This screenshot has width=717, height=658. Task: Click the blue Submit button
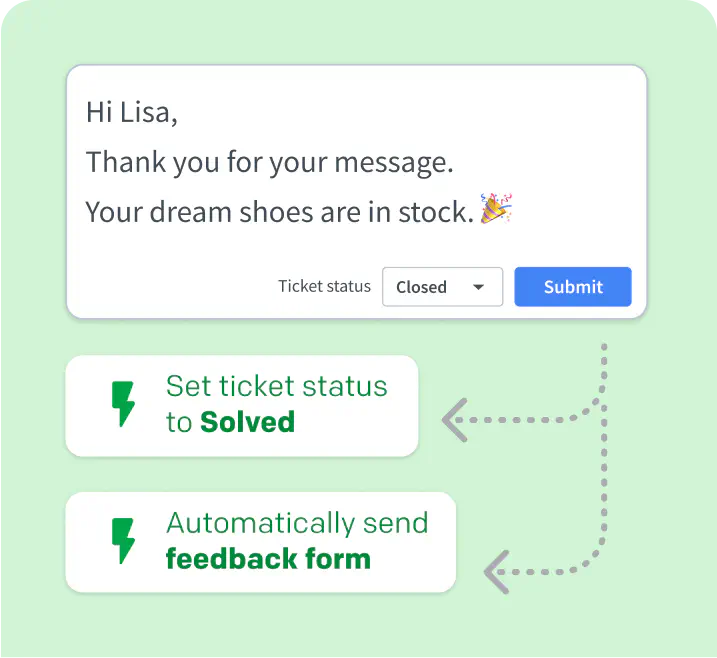[573, 287]
